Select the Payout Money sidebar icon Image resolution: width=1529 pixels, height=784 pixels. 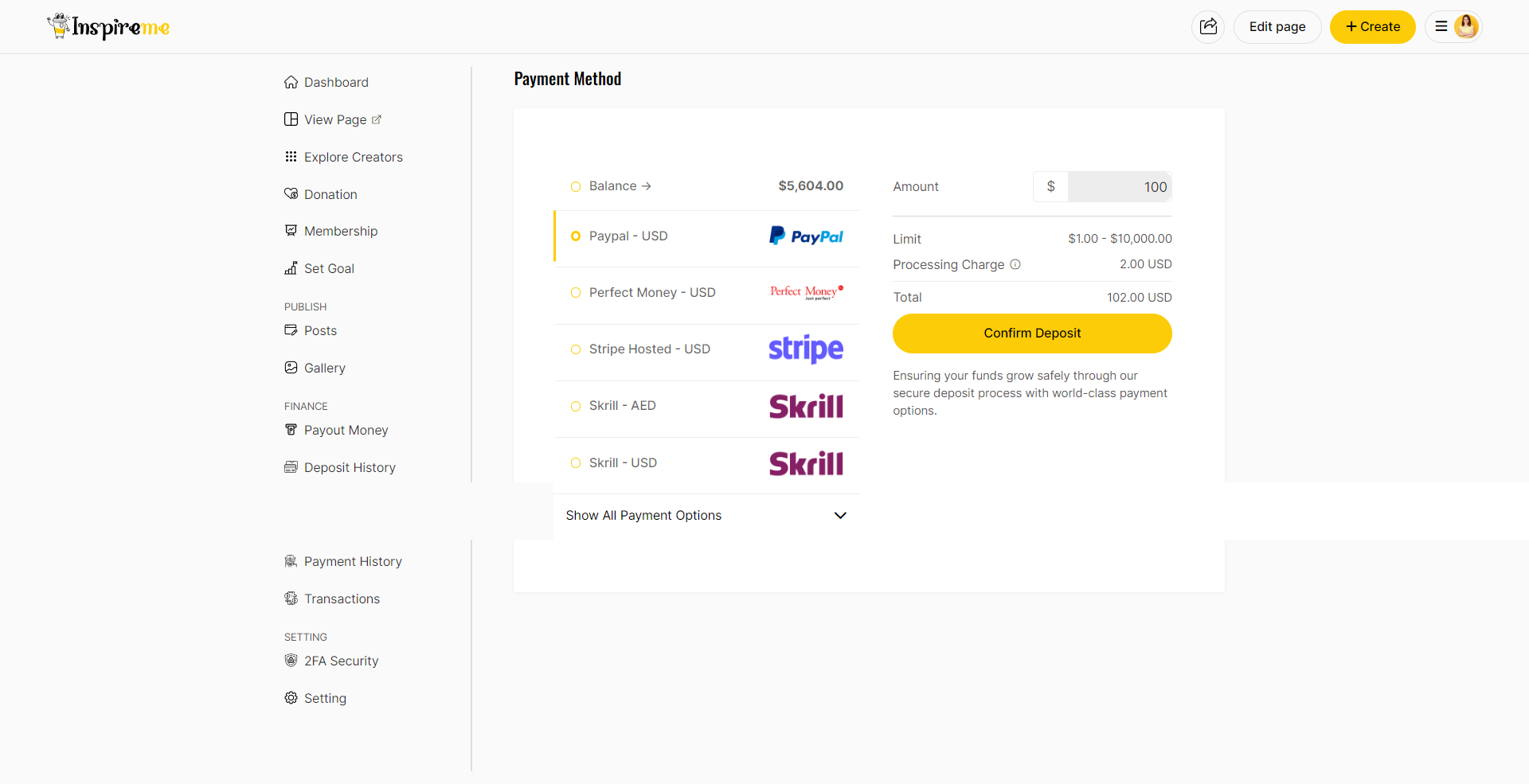click(291, 429)
